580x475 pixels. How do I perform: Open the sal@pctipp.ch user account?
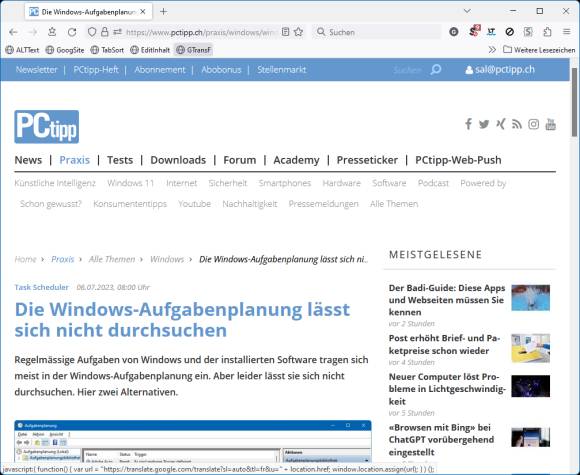coord(500,70)
